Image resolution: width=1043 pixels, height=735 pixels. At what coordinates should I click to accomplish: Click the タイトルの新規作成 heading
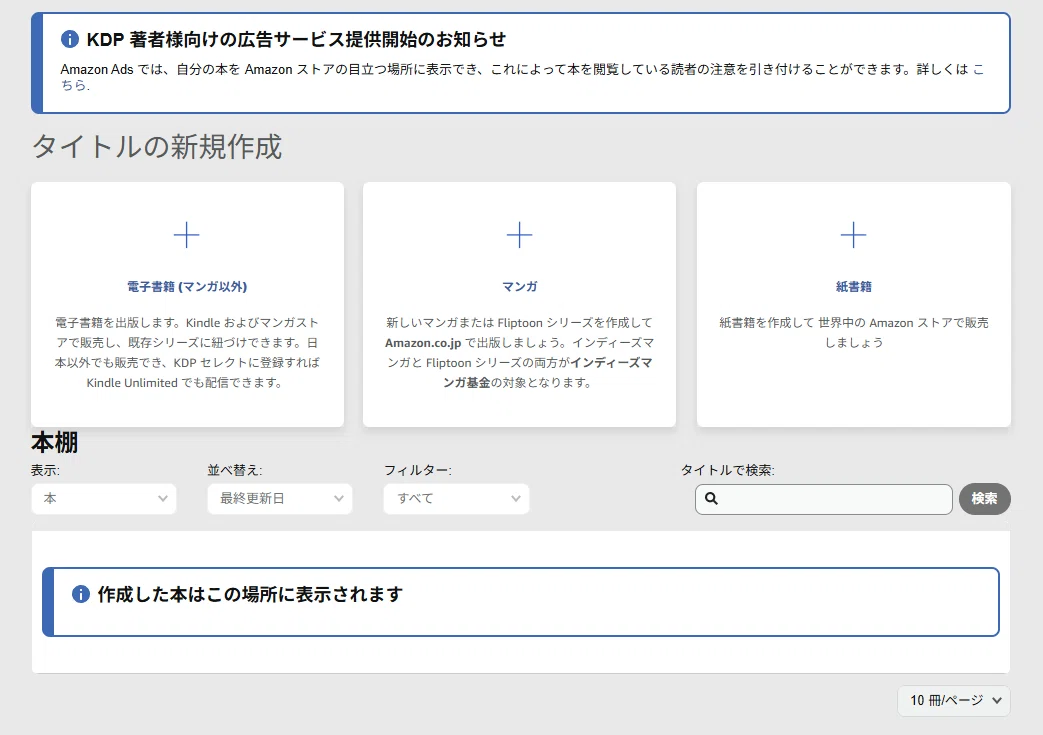pos(157,146)
